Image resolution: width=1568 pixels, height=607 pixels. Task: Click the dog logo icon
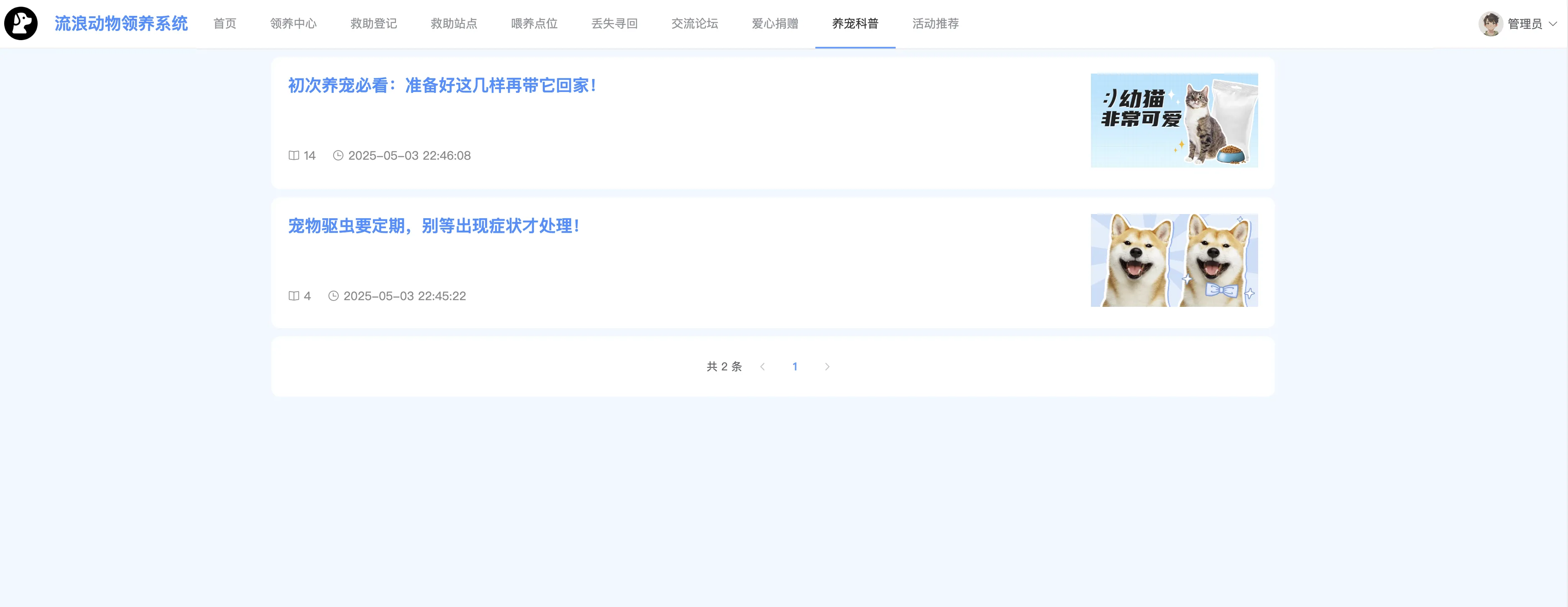[x=20, y=24]
